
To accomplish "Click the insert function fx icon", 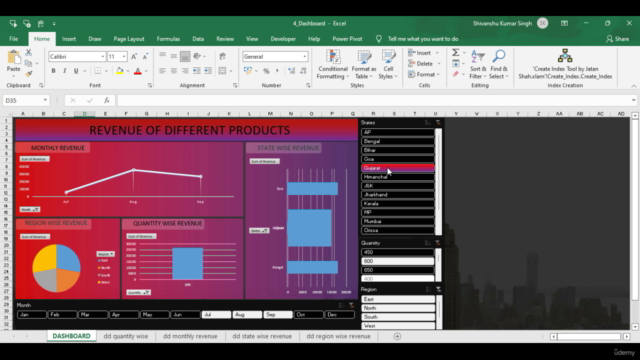I will pyautogui.click(x=107, y=100).
